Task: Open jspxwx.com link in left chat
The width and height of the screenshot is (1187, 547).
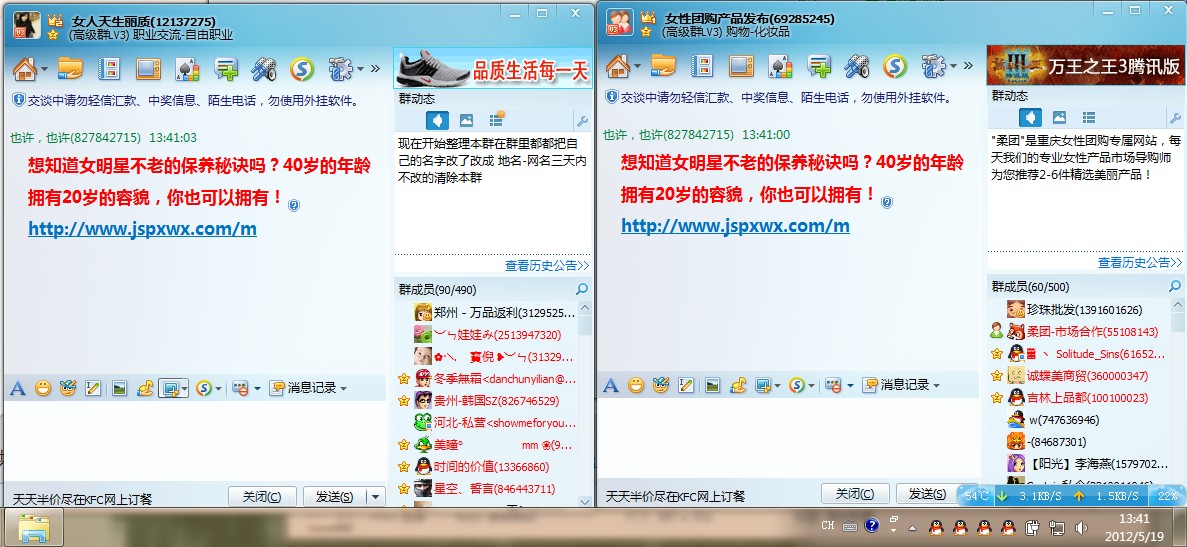Action: [142, 228]
